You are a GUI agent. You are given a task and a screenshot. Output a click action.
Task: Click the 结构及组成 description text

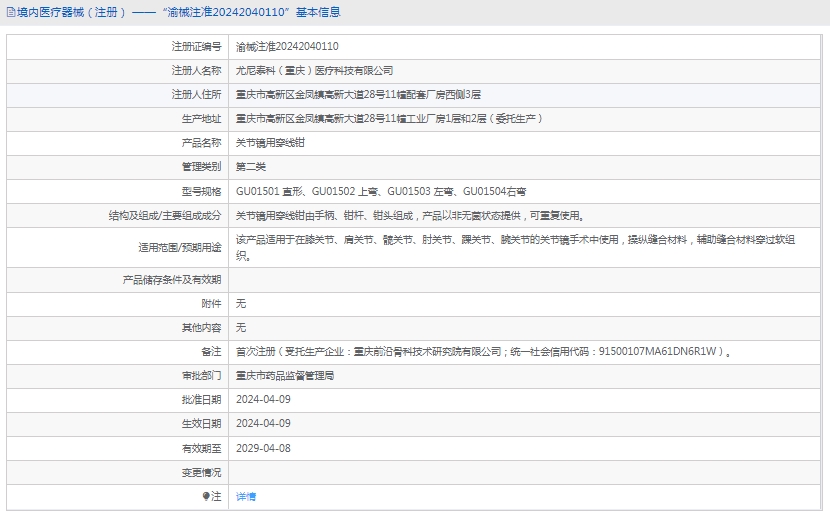pyautogui.click(x=410, y=215)
